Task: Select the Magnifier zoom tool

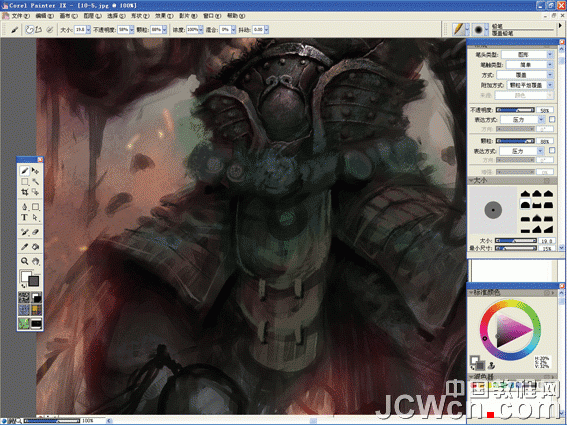Action: pos(24,261)
